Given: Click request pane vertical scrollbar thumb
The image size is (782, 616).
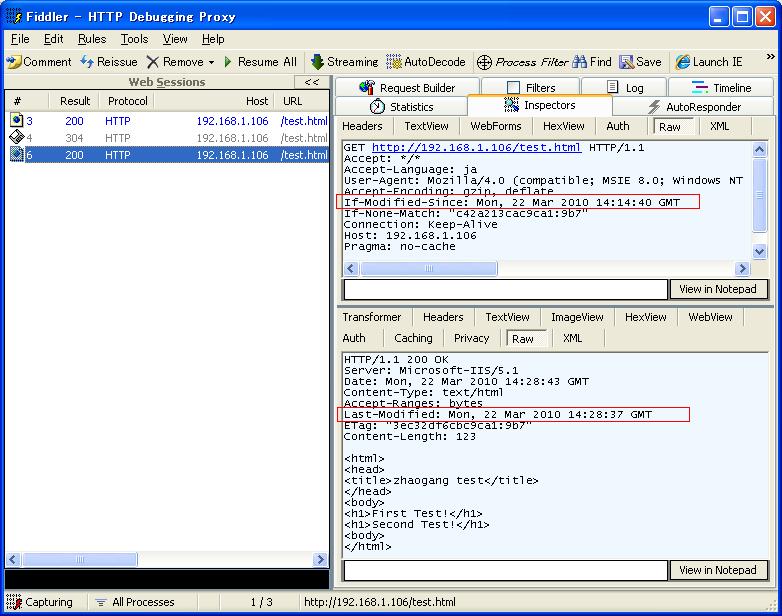Looking at the screenshot, I should tap(759, 195).
